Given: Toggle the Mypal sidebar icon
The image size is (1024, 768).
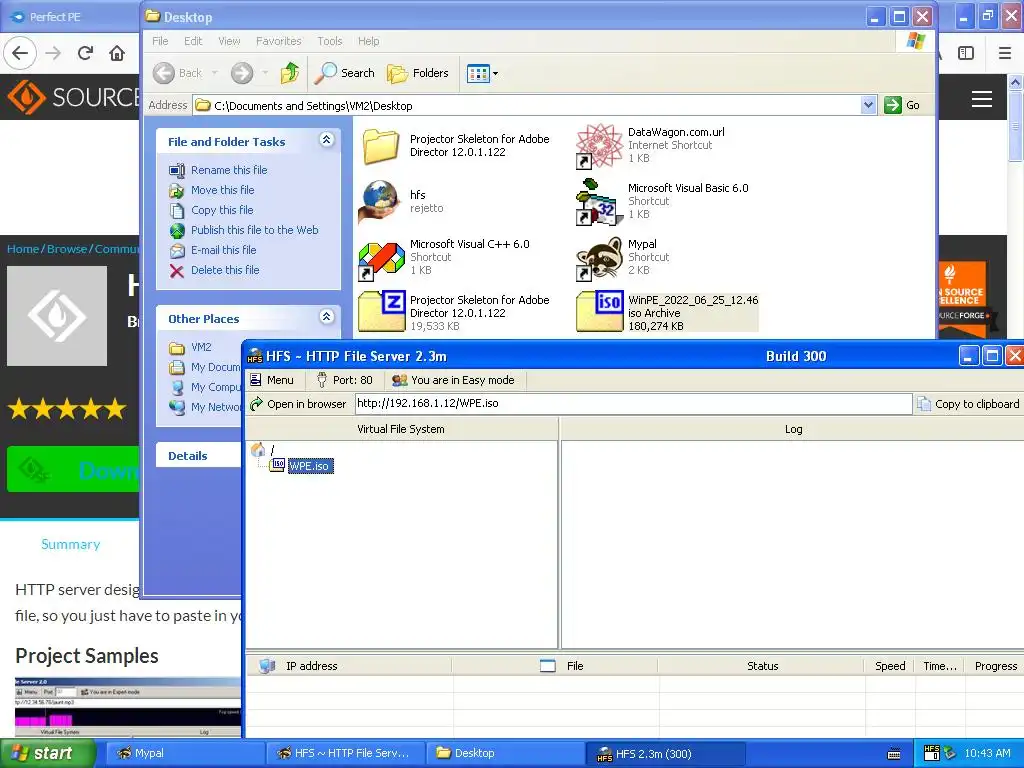Looking at the screenshot, I should click(966, 53).
